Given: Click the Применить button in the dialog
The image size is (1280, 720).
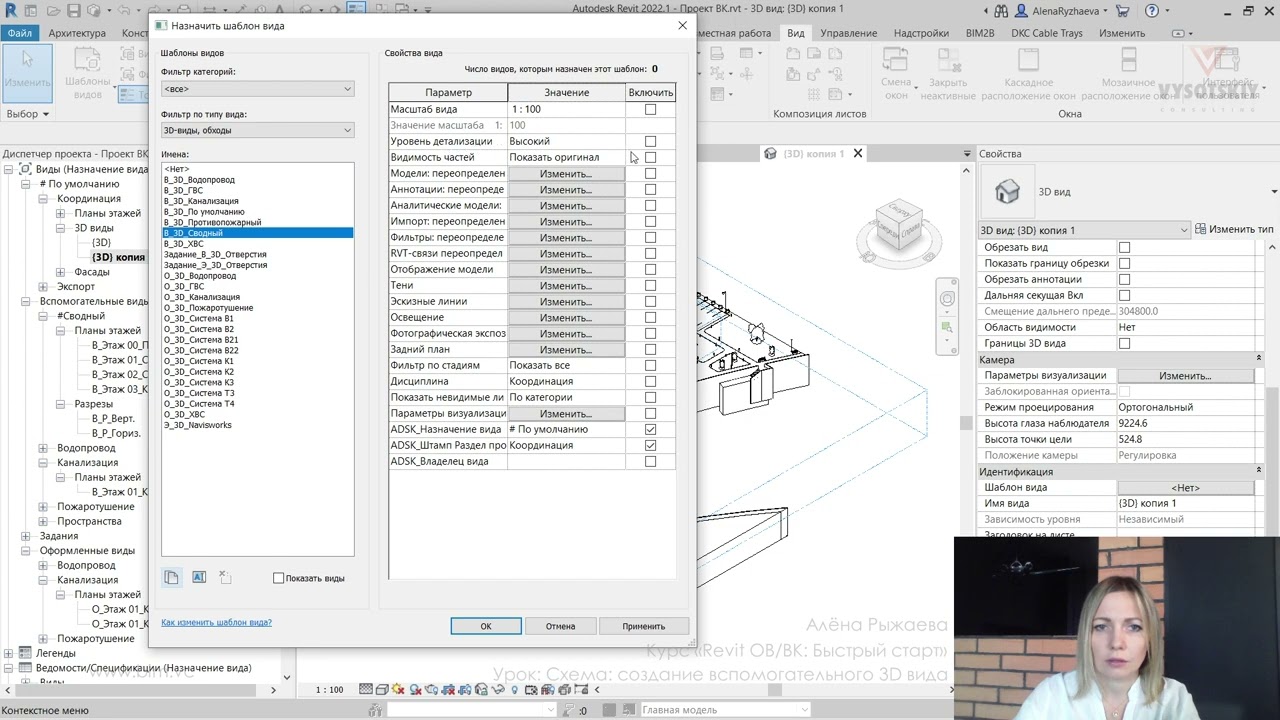Looking at the screenshot, I should 644,626.
